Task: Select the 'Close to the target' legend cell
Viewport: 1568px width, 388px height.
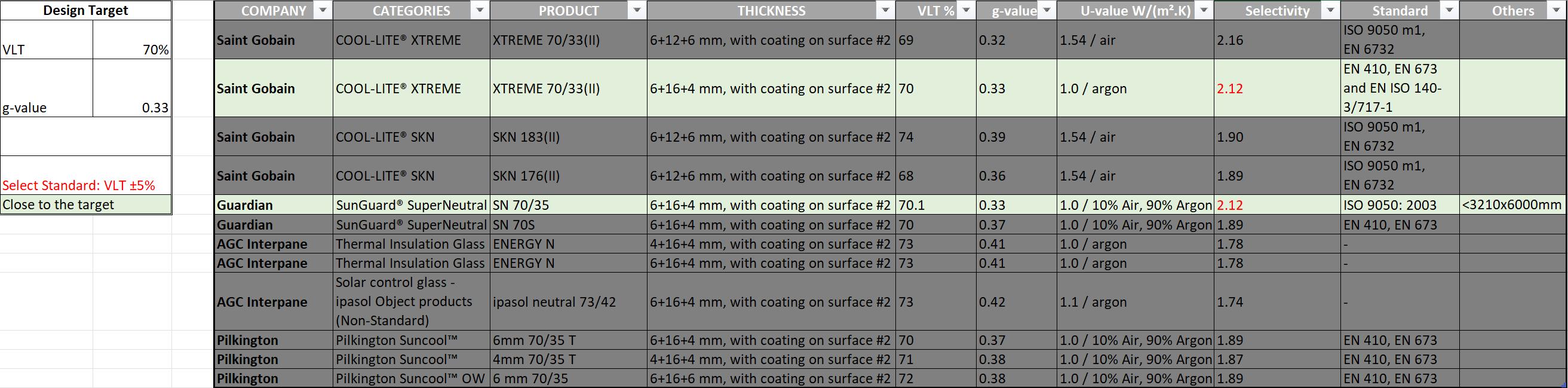Action: pos(86,204)
